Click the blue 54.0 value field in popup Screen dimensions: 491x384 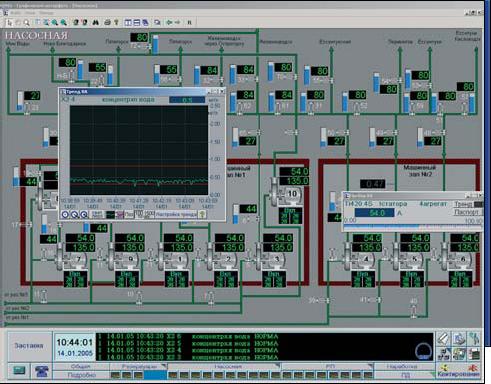(x=375, y=213)
